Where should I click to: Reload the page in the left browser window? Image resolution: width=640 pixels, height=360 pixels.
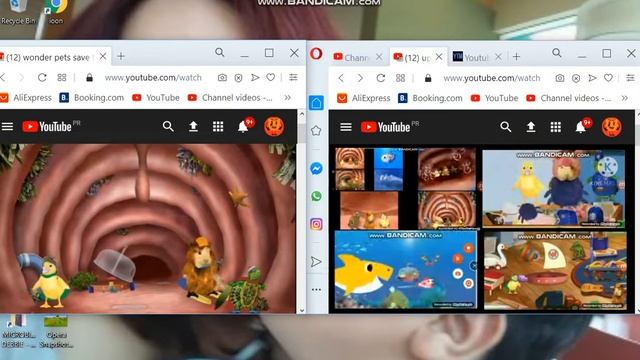click(x=42, y=78)
